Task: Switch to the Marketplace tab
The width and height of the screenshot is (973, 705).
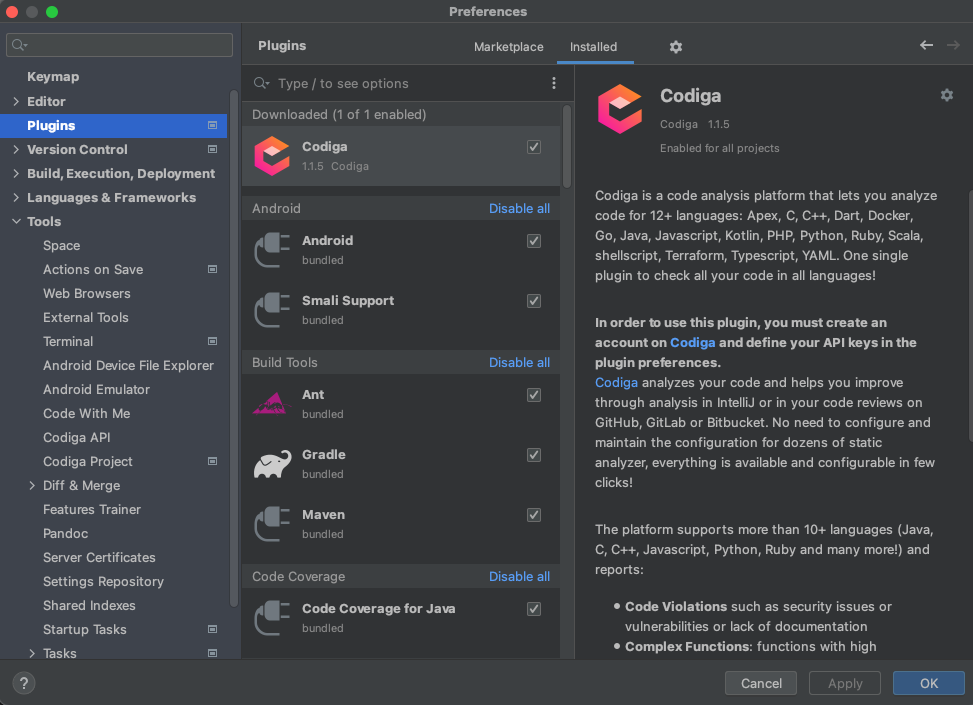Action: pyautogui.click(x=508, y=47)
